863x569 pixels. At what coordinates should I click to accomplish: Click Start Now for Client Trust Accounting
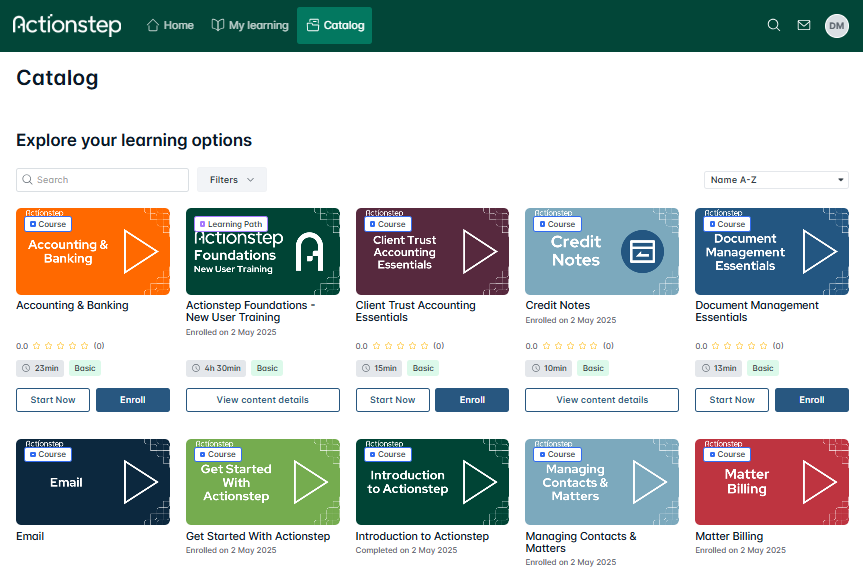point(392,400)
